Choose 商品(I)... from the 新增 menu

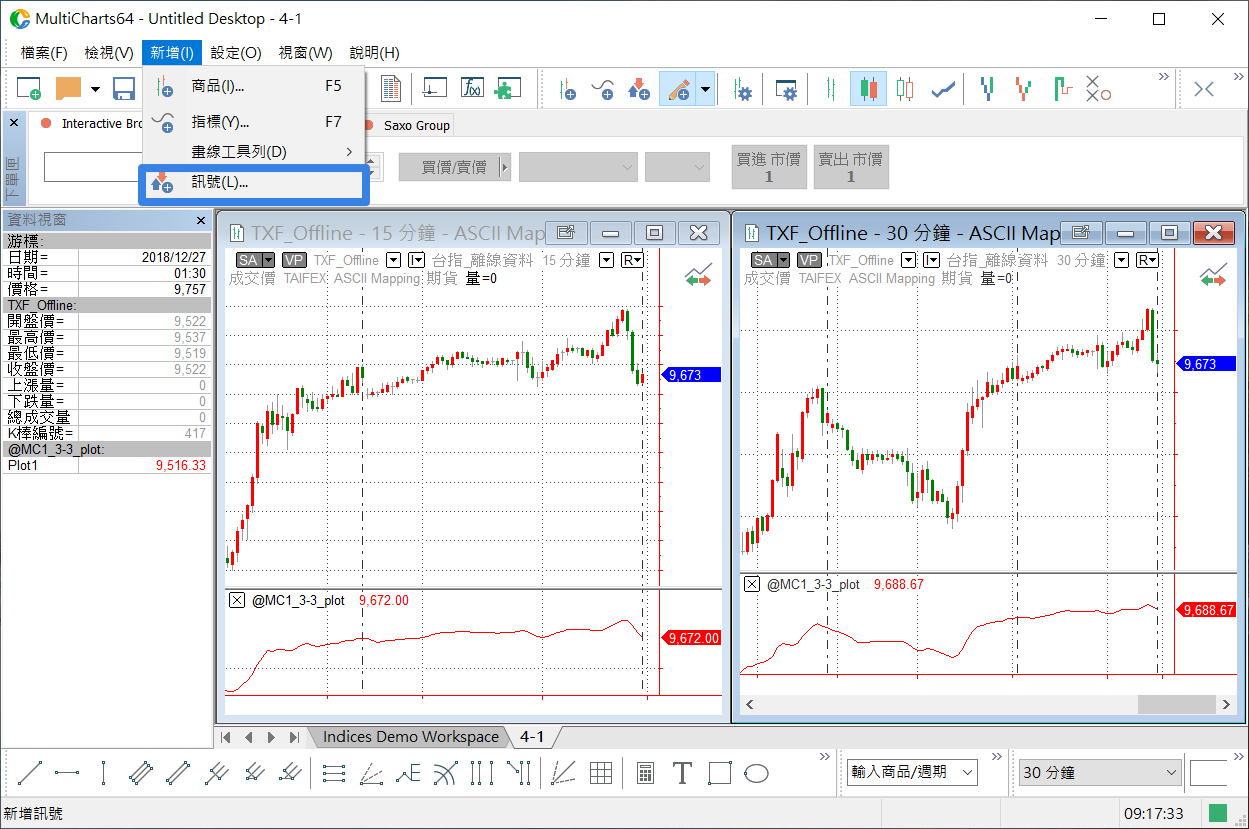point(254,87)
